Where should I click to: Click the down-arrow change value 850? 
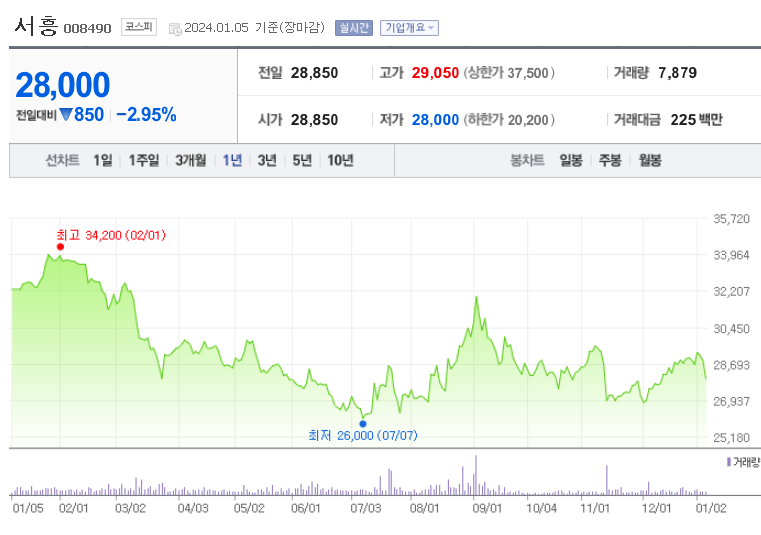82,115
